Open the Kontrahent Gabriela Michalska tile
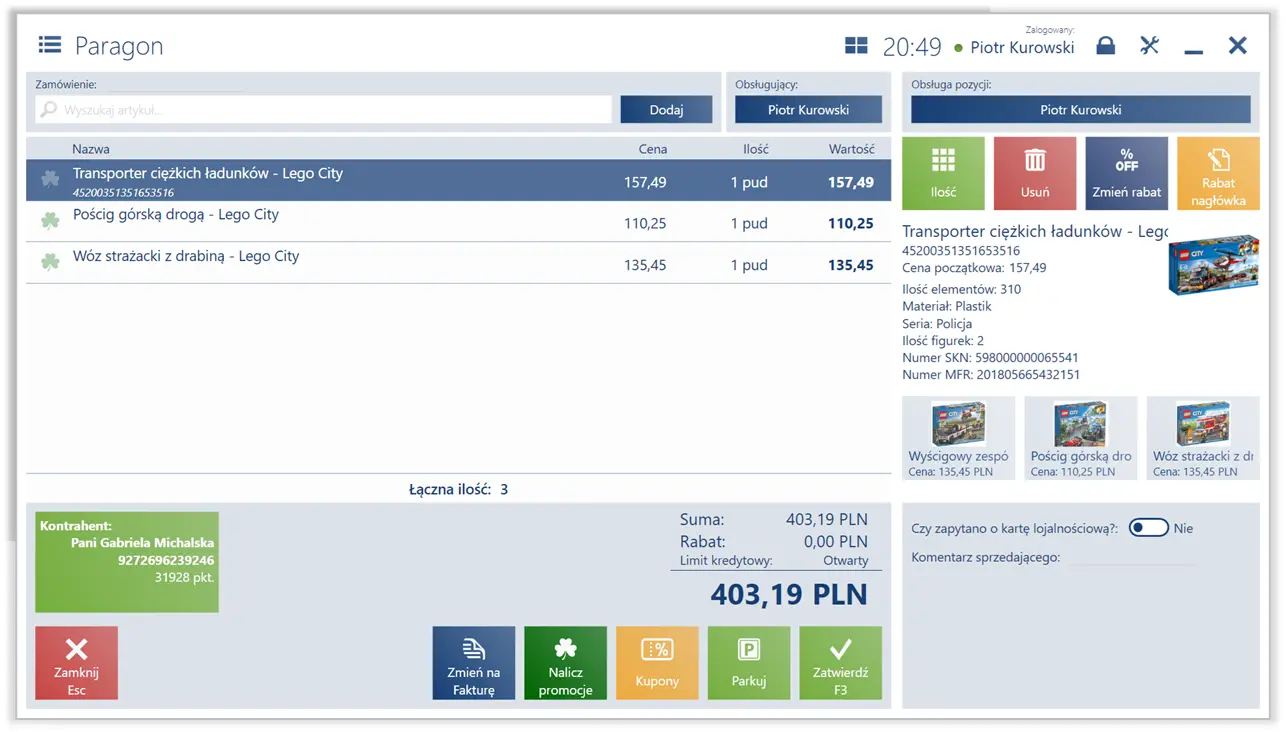Viewport: 1286px width, 732px height. coord(127,562)
